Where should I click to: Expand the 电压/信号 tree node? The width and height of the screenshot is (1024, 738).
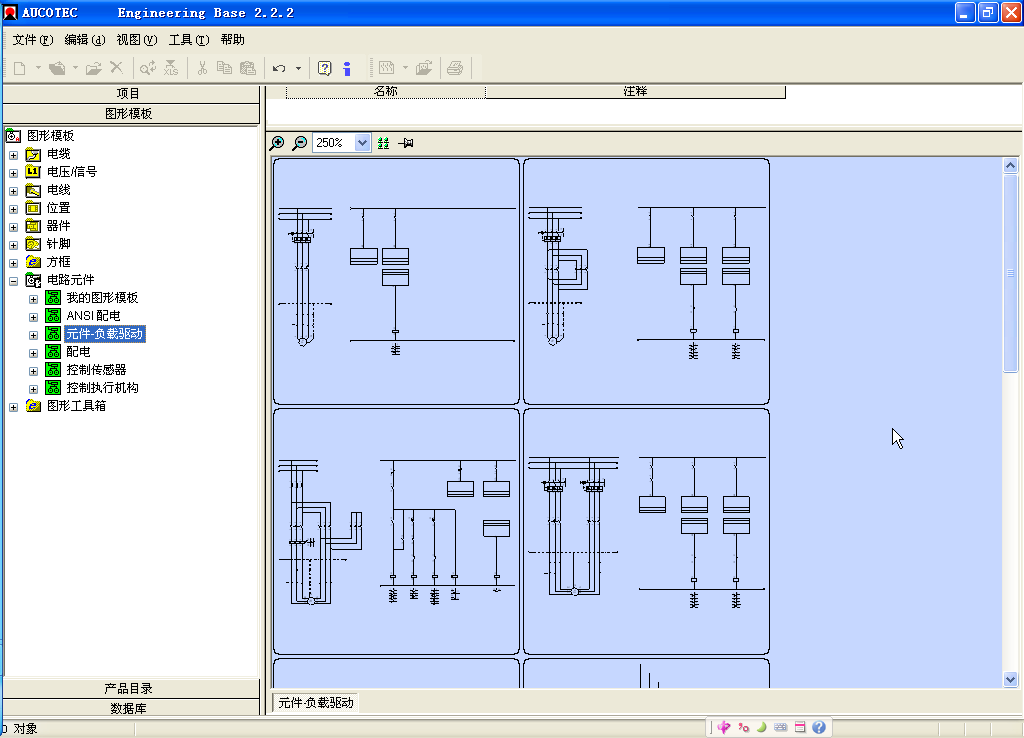(13, 173)
